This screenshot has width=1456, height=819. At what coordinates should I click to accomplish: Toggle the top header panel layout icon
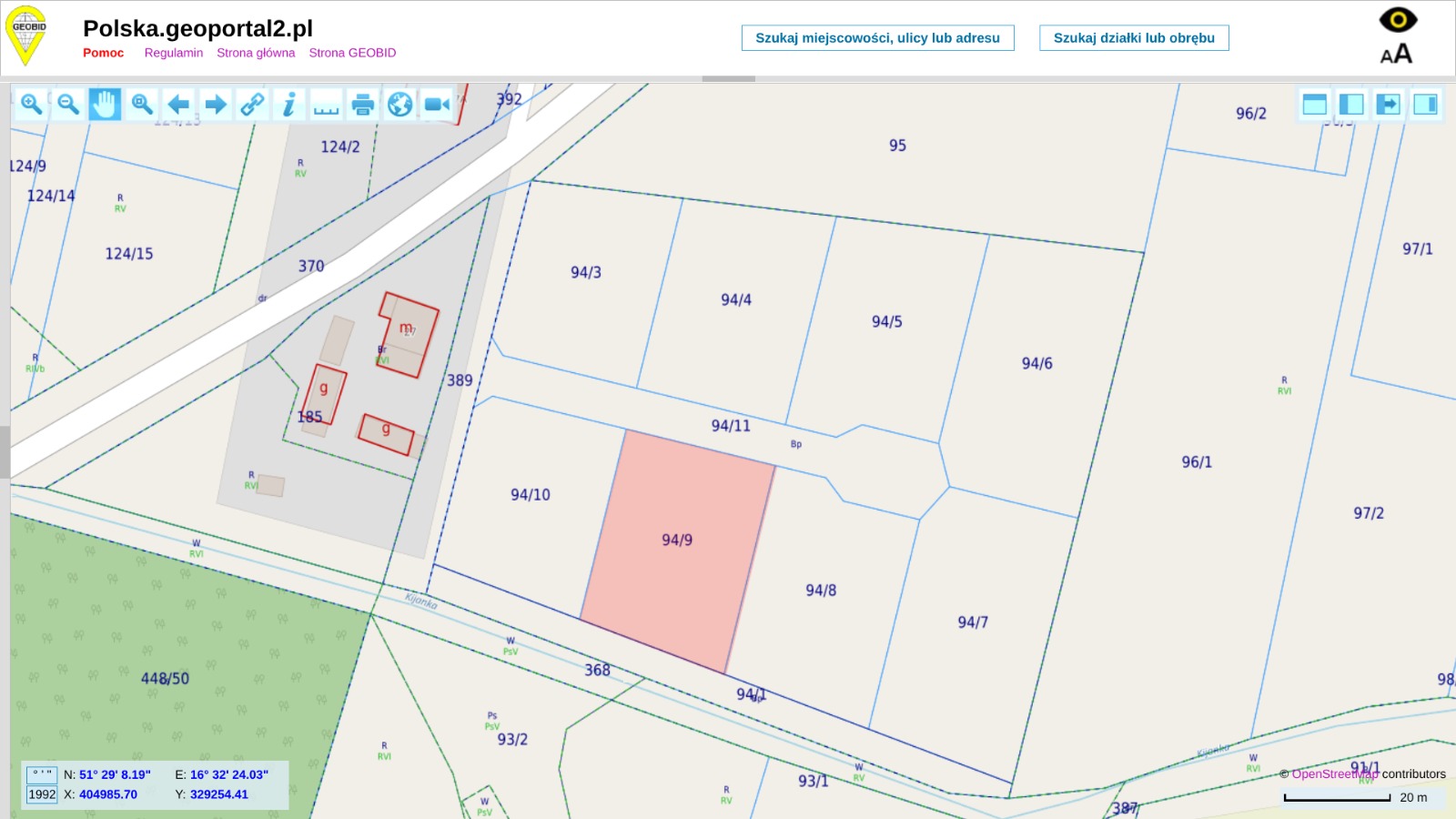click(1314, 105)
